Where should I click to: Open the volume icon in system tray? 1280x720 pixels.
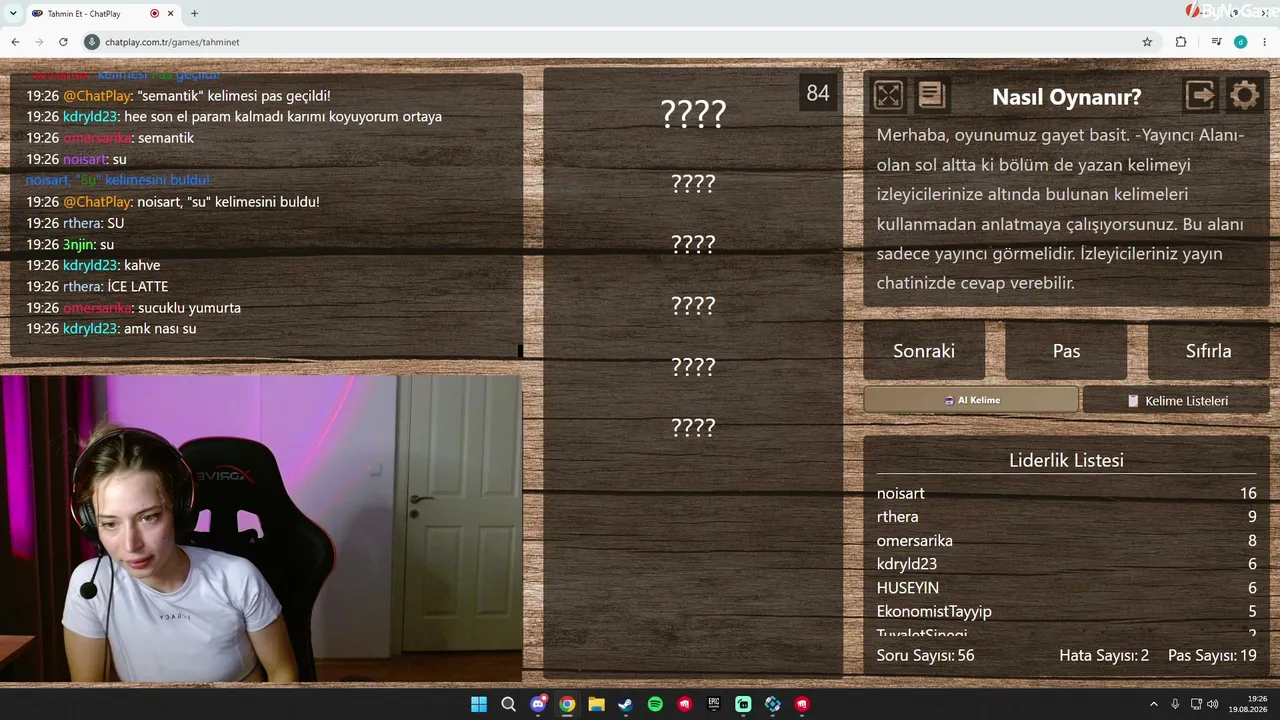[x=1213, y=704]
